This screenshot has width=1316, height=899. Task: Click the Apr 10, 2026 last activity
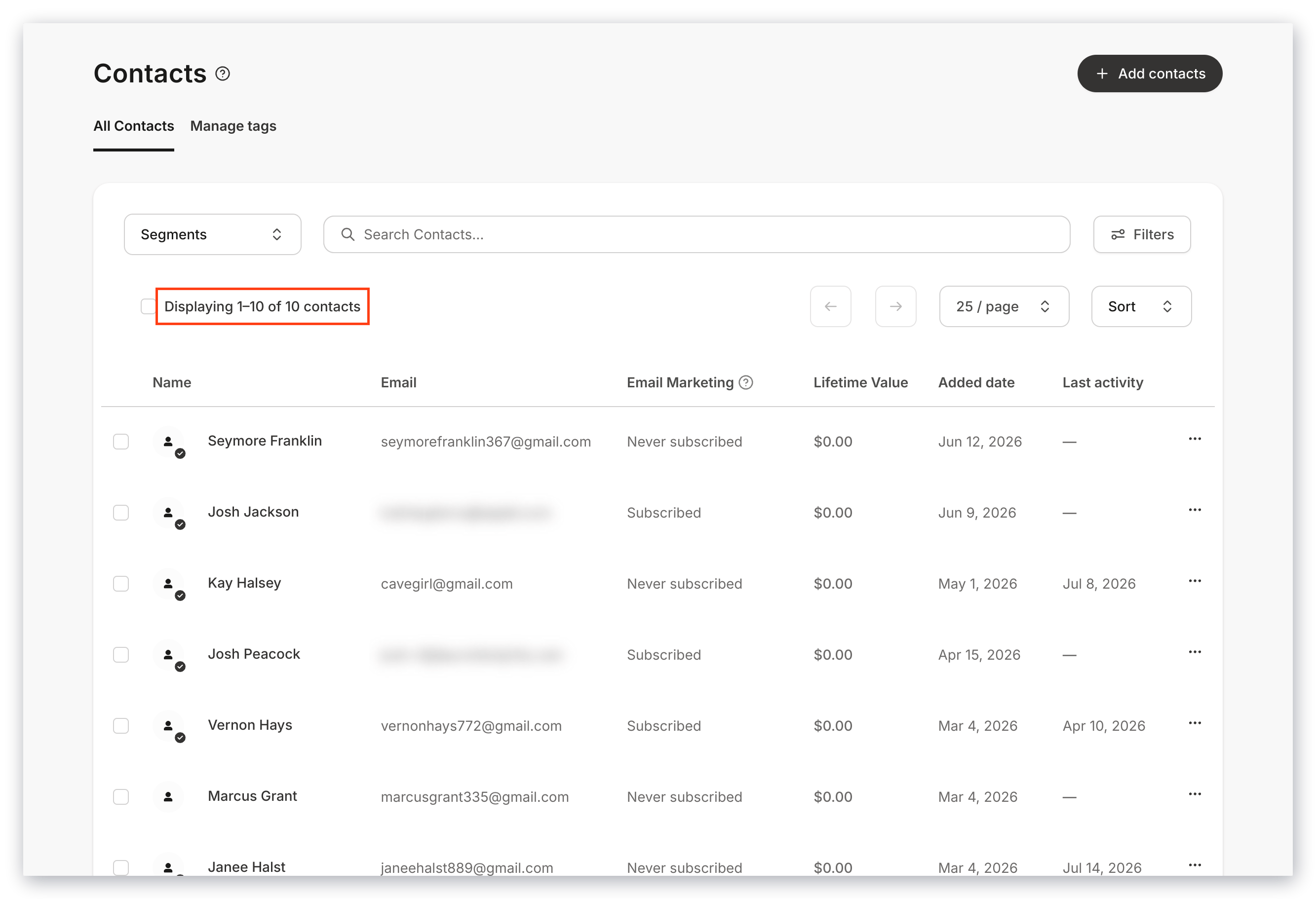[1104, 726]
